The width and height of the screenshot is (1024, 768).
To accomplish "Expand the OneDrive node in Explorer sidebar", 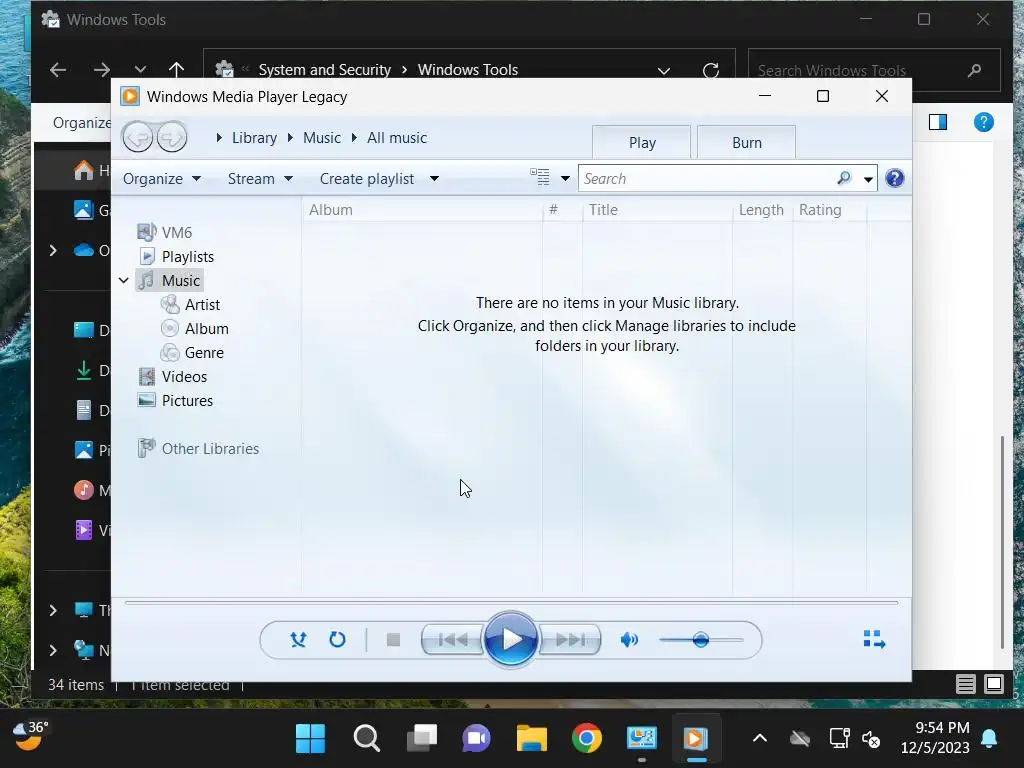I will 54,250.
